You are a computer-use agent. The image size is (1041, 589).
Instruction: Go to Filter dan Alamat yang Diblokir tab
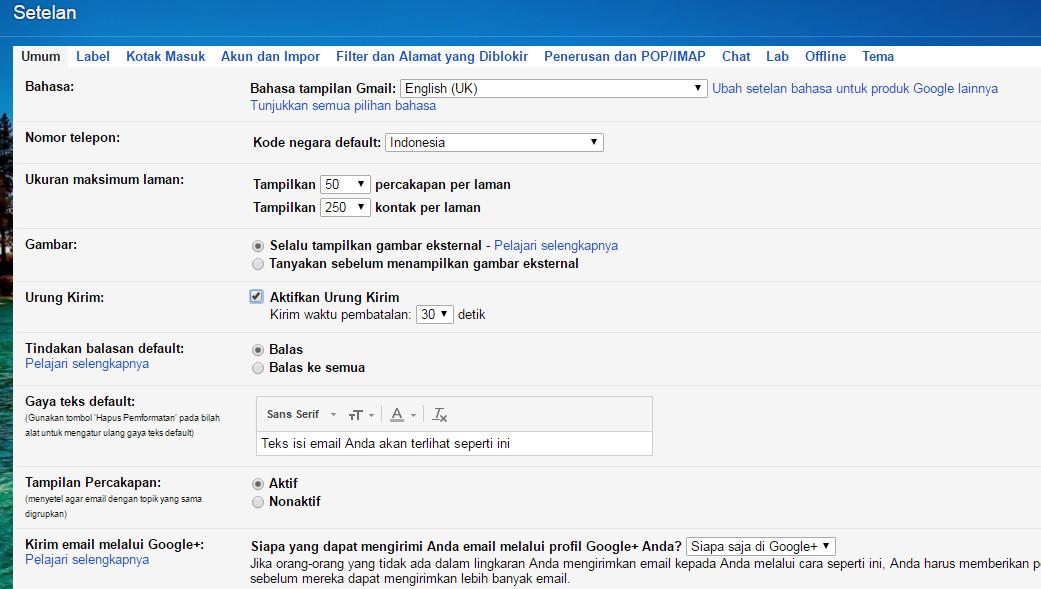(432, 57)
